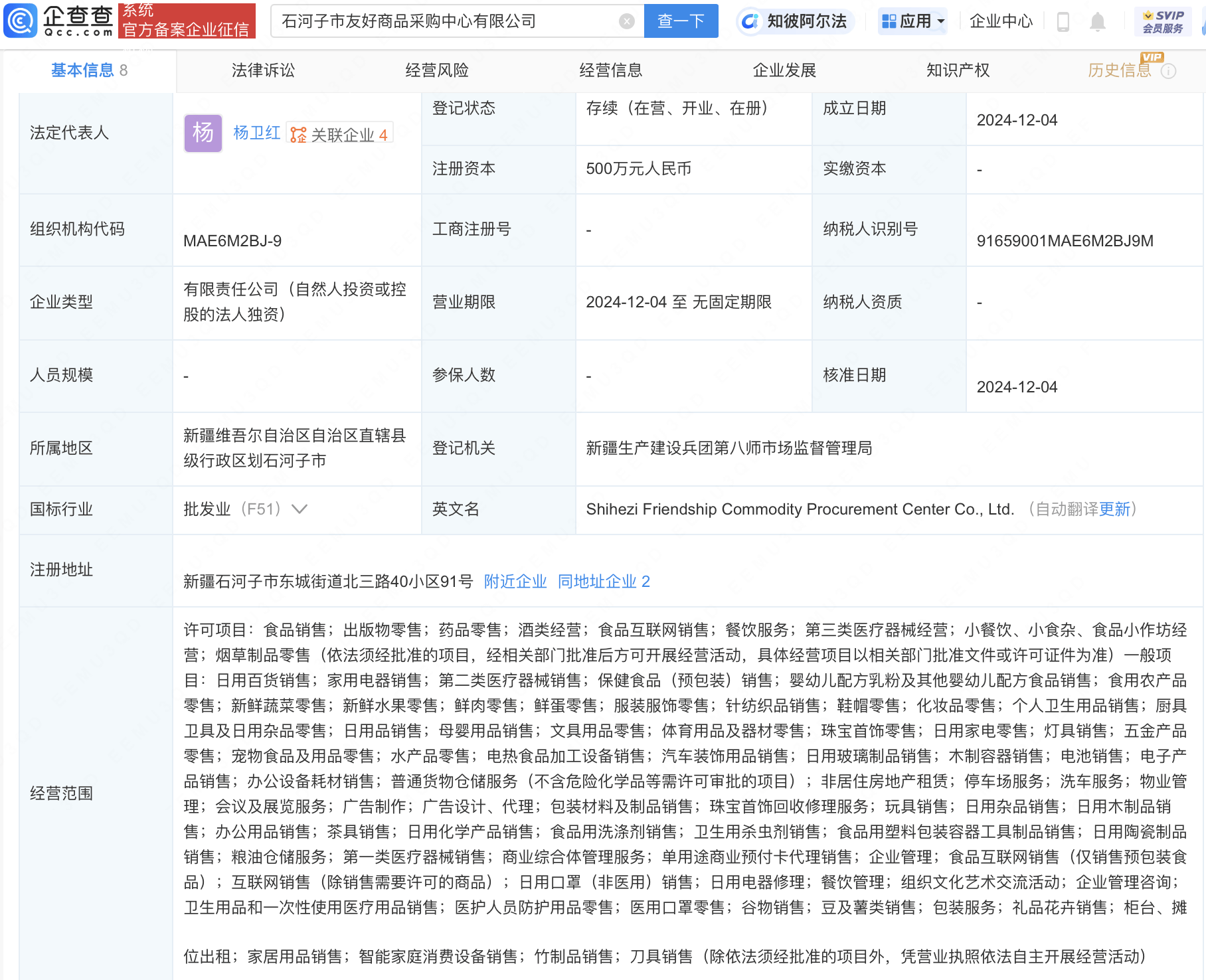Clear the search field with the X icon

pyautogui.click(x=626, y=21)
